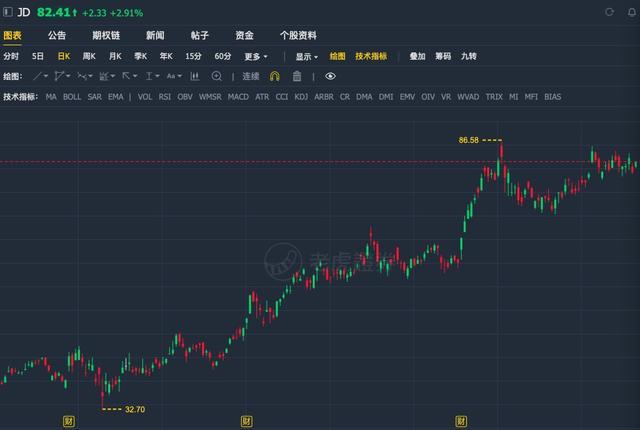
Task: Click the 连续 continuous drawing button
Action: 250,76
